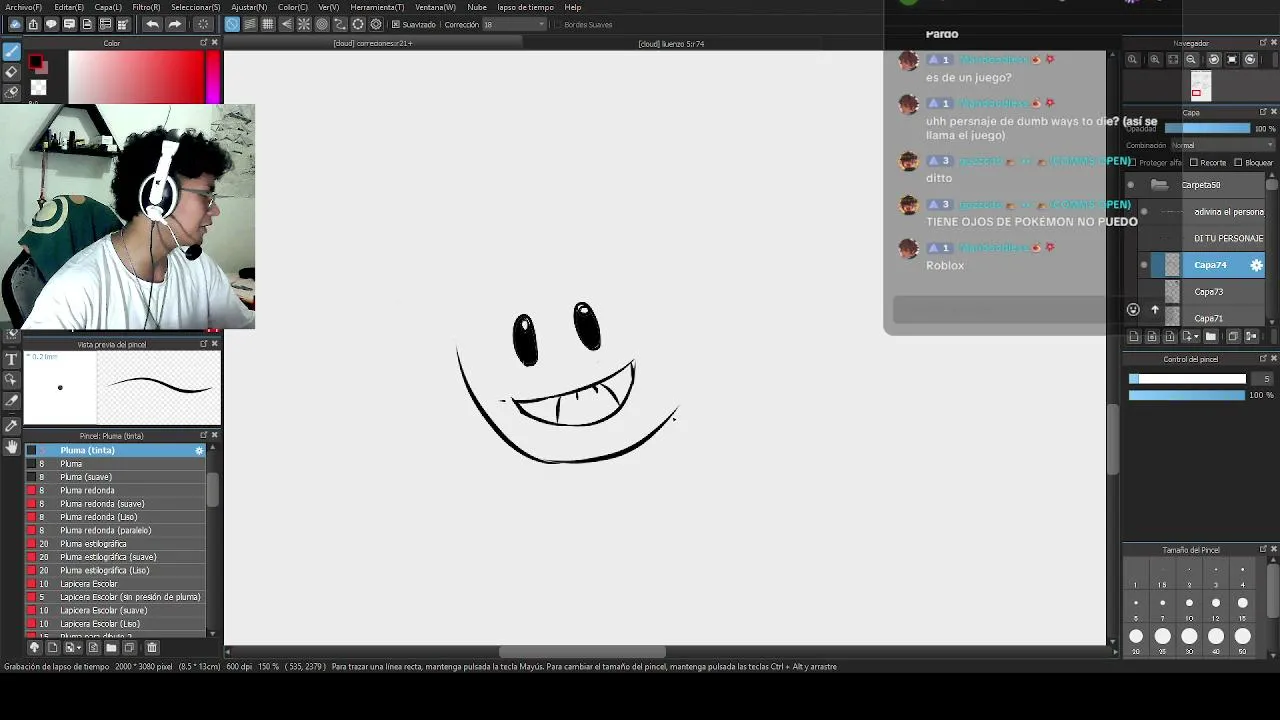Open settings gear for Capa74 layer

(x=1257, y=265)
